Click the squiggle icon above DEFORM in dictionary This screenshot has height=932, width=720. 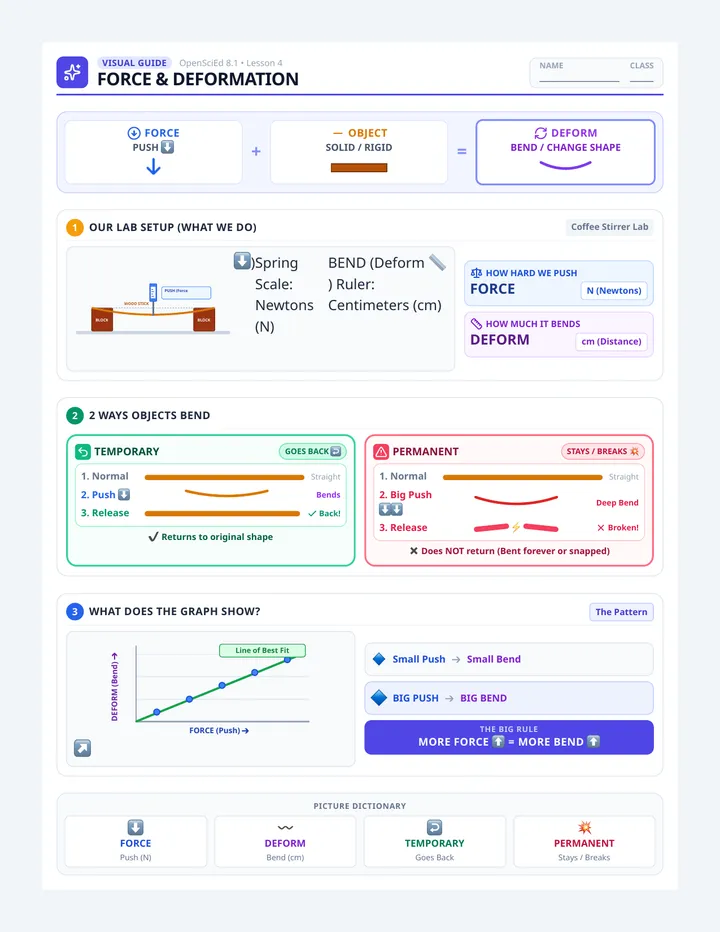click(x=285, y=827)
